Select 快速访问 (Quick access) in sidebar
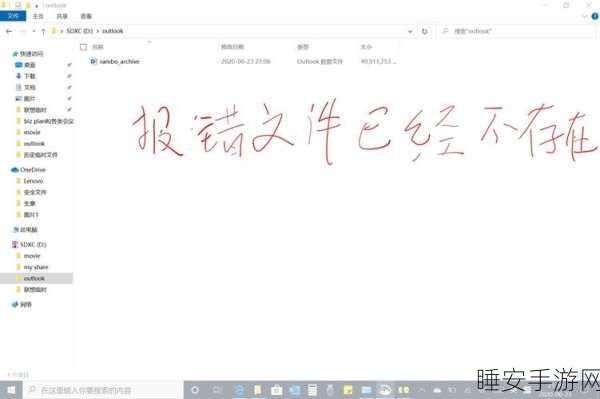 coord(31,54)
